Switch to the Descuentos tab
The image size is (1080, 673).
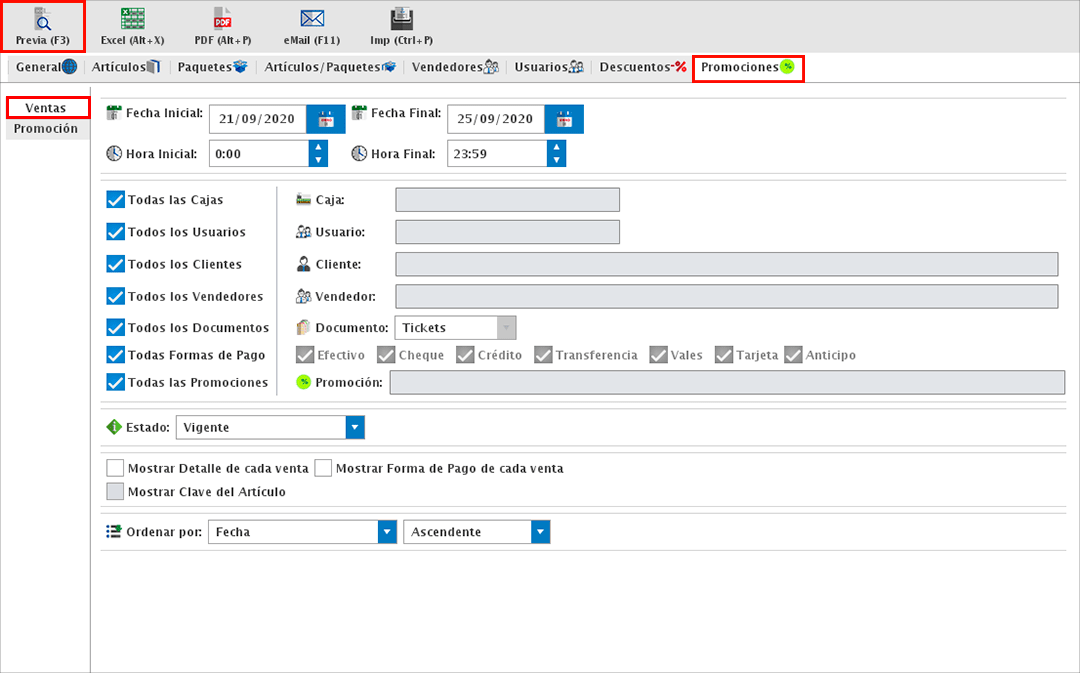click(642, 67)
